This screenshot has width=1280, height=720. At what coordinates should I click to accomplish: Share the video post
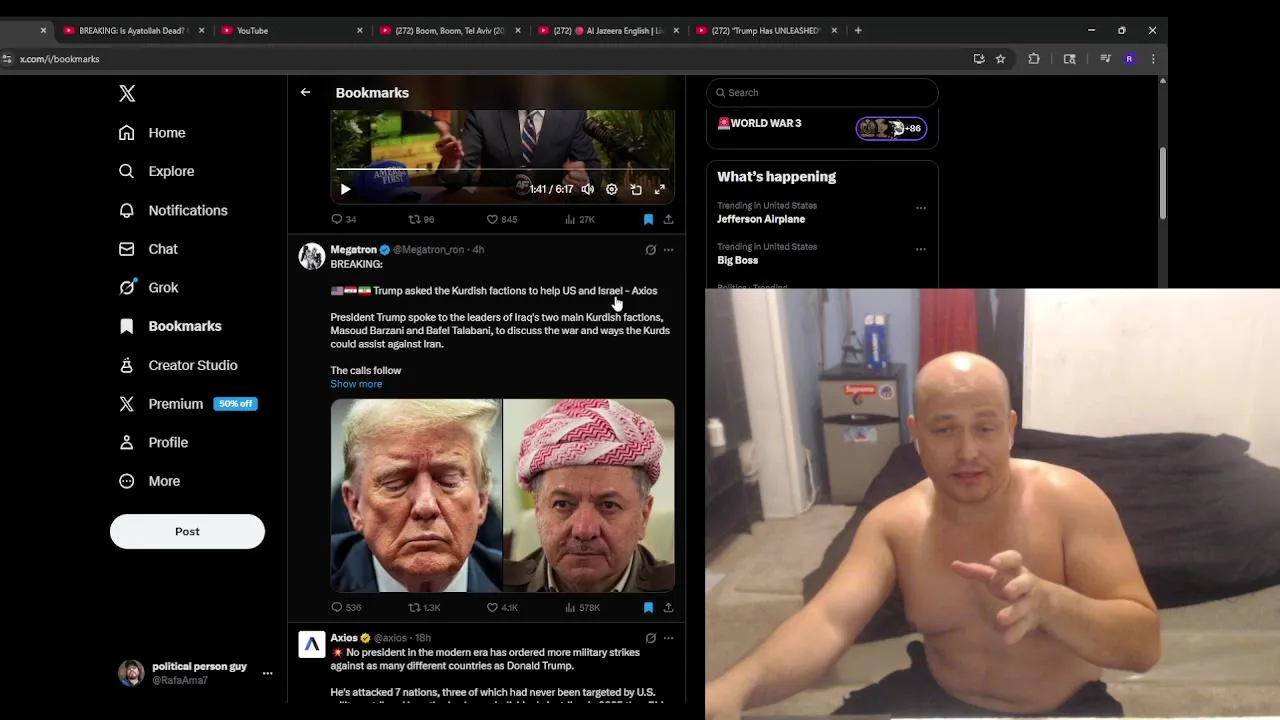[668, 219]
